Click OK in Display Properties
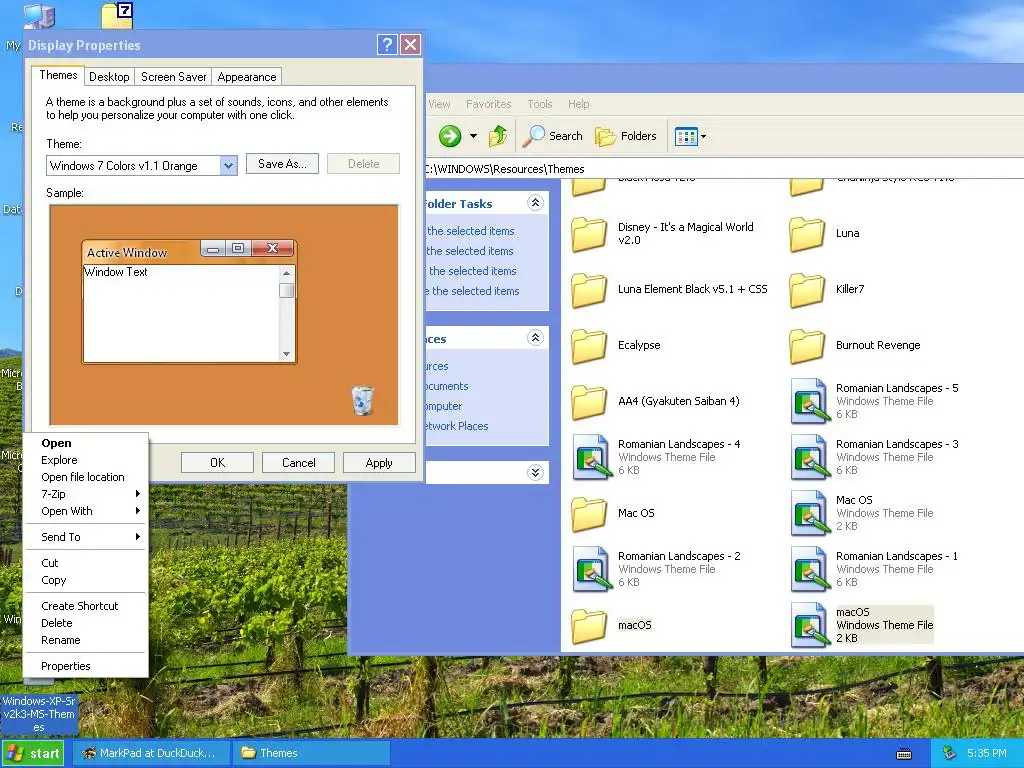1024x768 pixels. pos(217,462)
